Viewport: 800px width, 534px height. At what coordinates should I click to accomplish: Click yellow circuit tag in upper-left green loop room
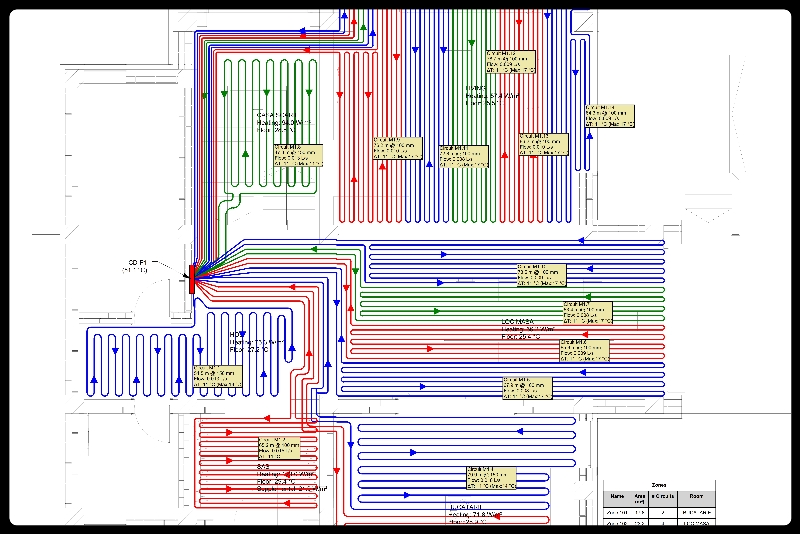click(x=298, y=156)
